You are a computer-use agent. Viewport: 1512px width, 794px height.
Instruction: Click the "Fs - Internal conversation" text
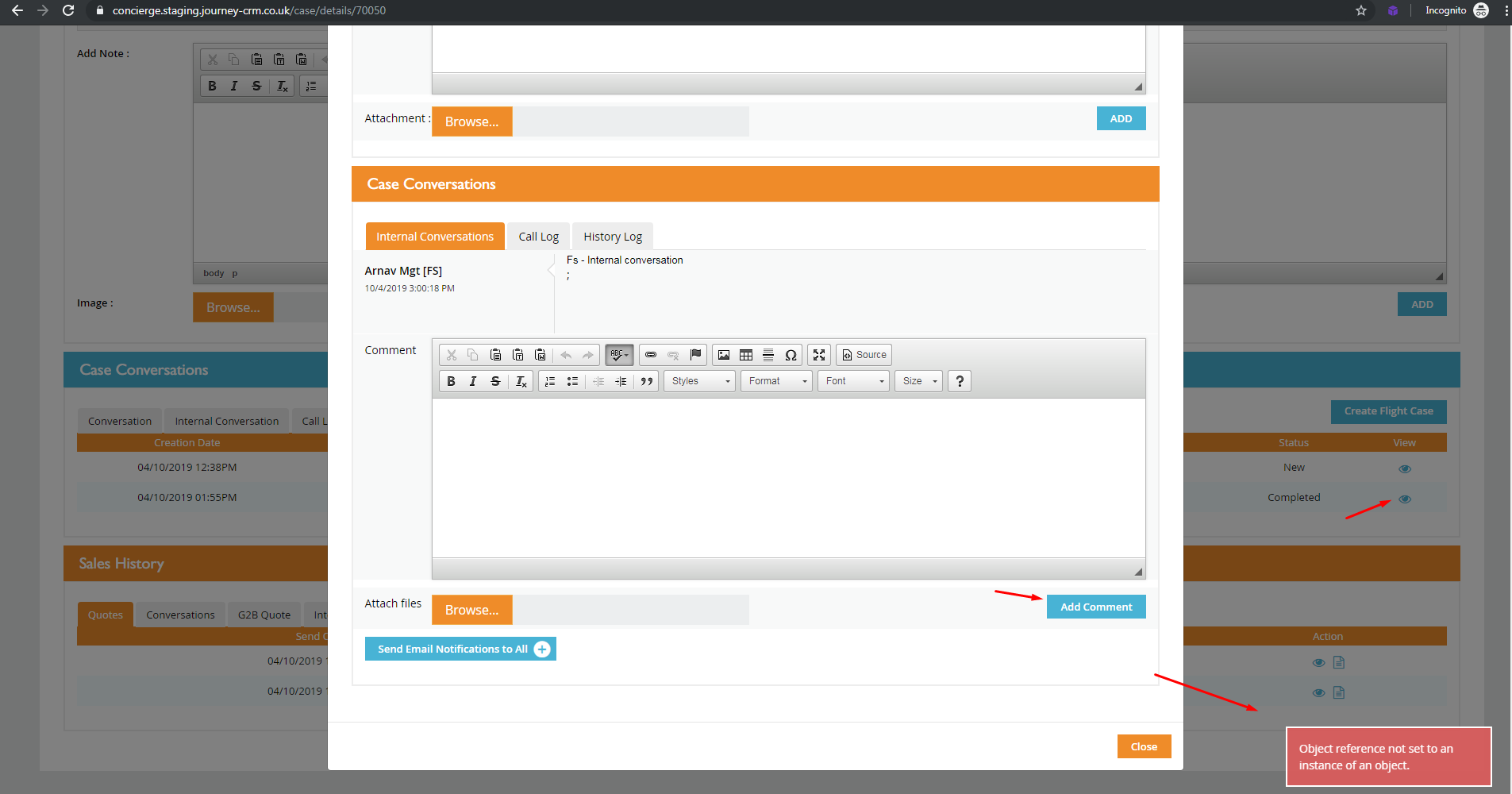coord(625,260)
